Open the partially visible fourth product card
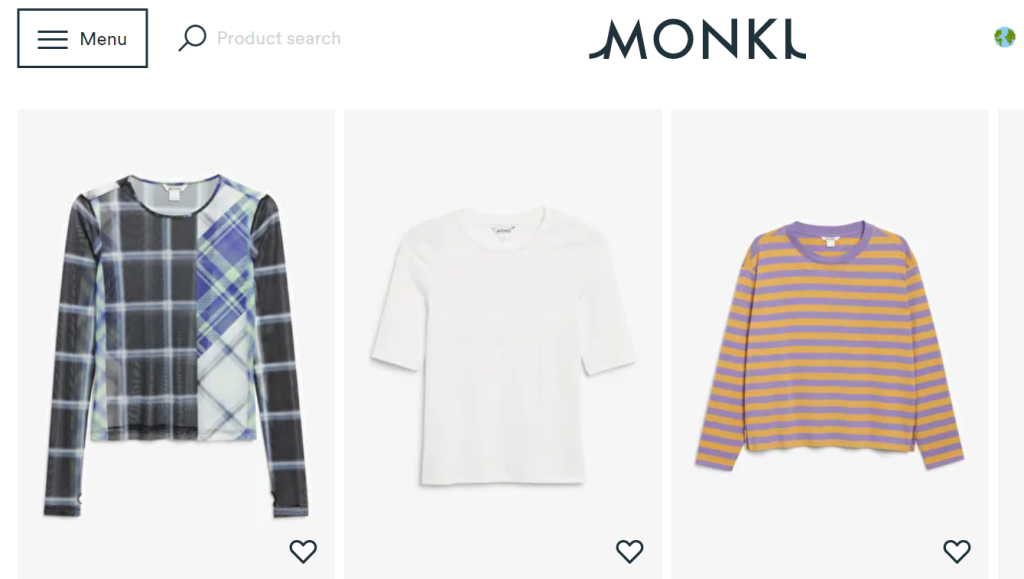1024x579 pixels. (1011, 344)
